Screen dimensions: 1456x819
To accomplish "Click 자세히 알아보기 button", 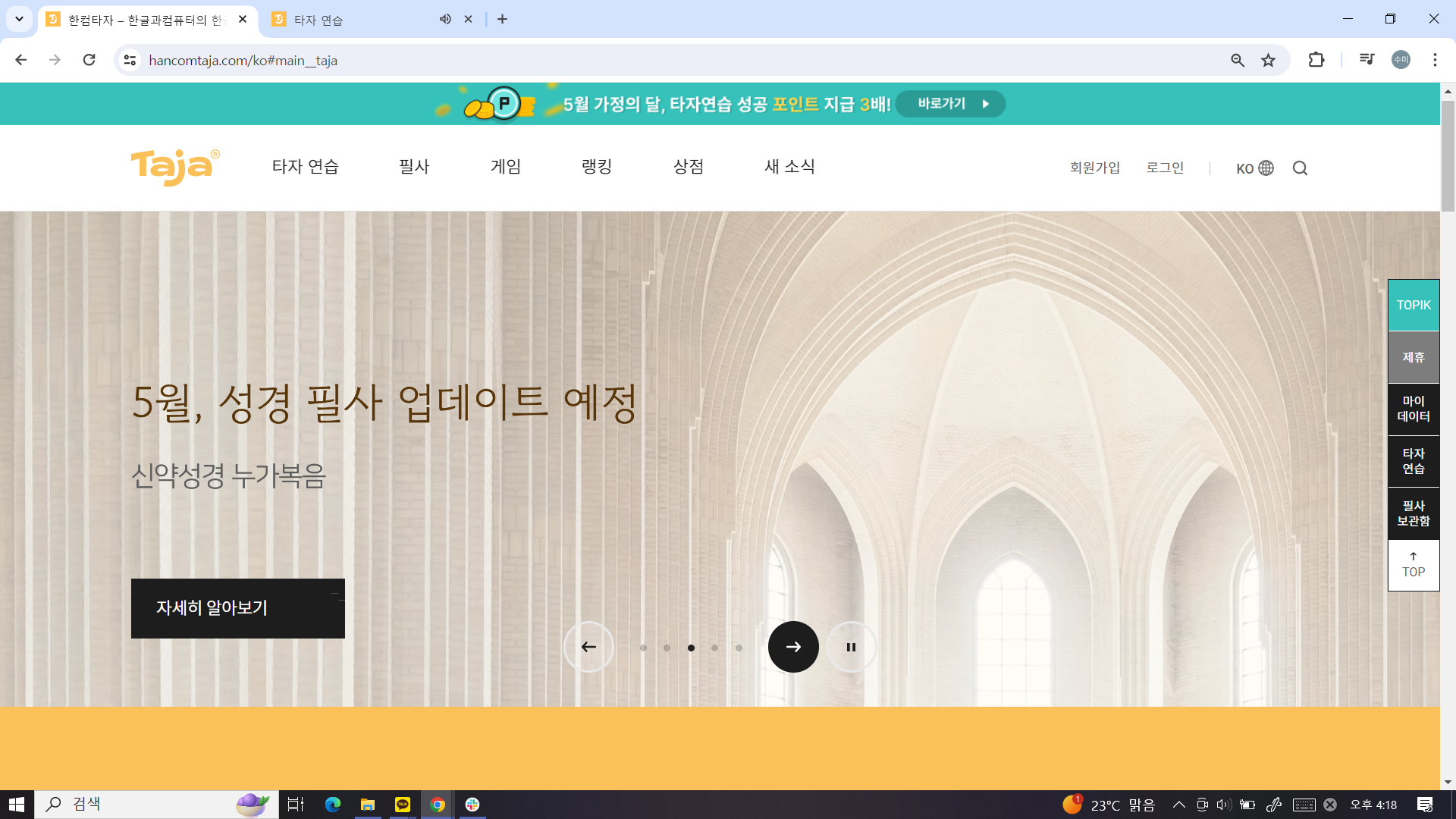I will [237, 608].
